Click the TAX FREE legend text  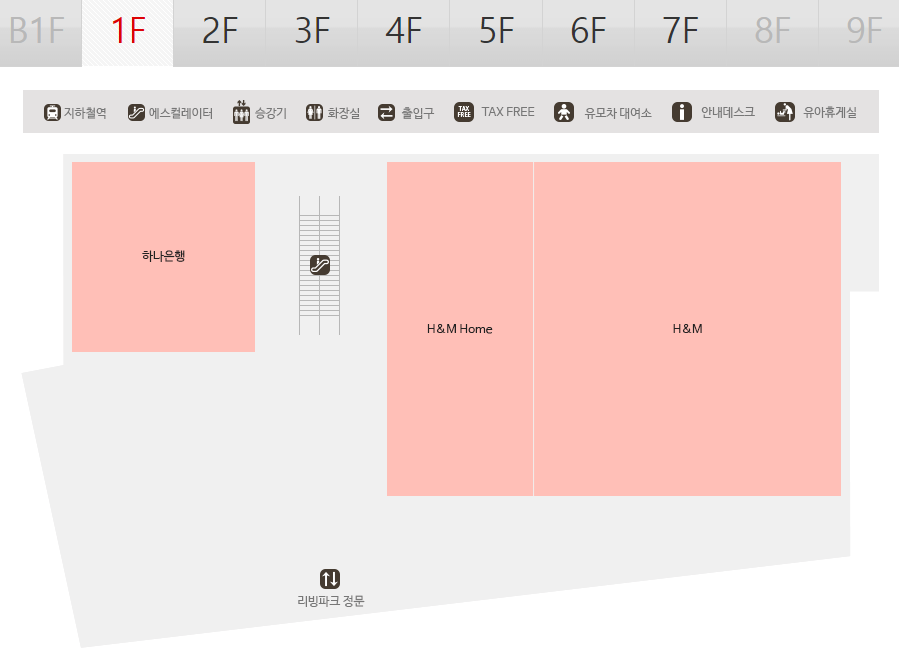tap(508, 112)
